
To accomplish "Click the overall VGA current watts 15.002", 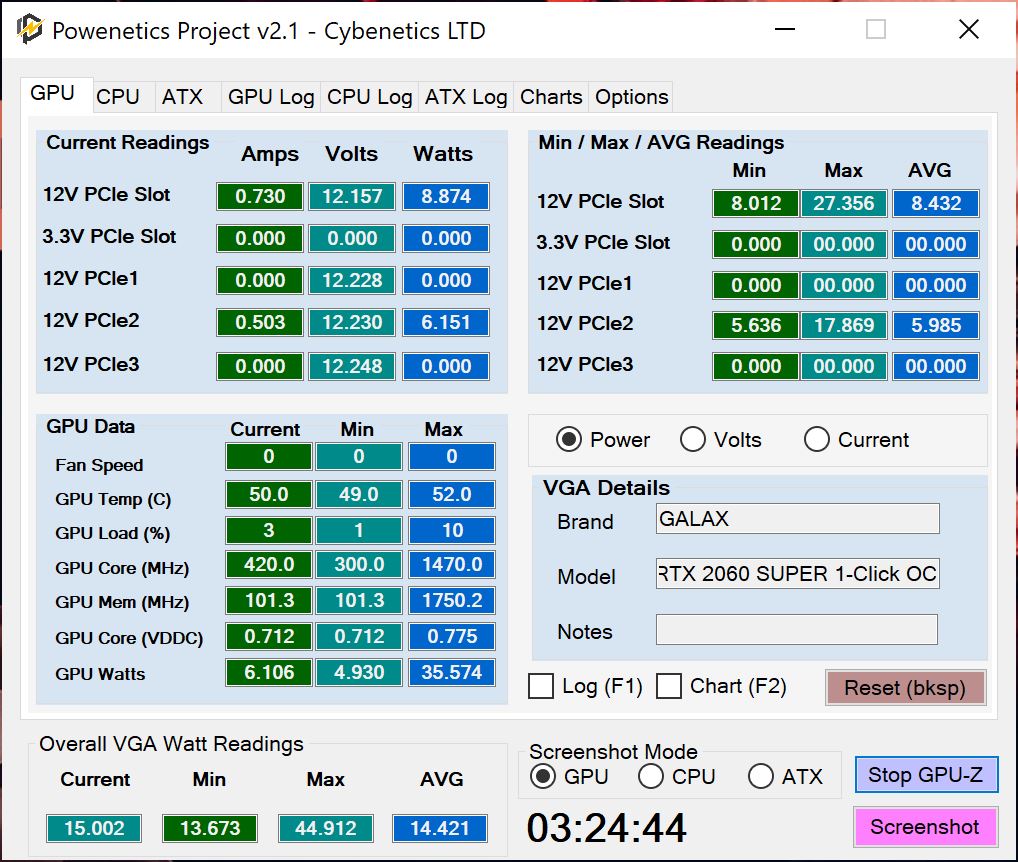I will click(x=94, y=828).
